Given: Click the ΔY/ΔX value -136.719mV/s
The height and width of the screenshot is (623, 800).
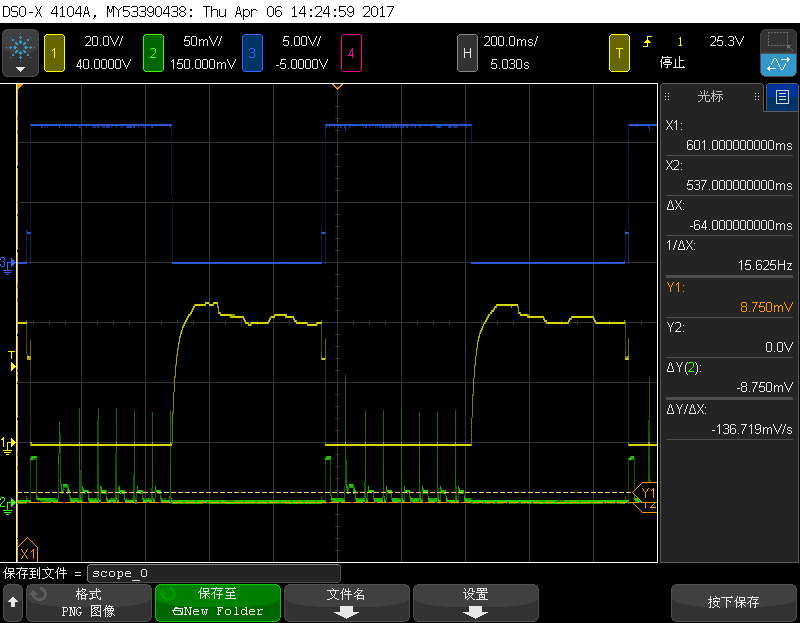Looking at the screenshot, I should pos(752,430).
